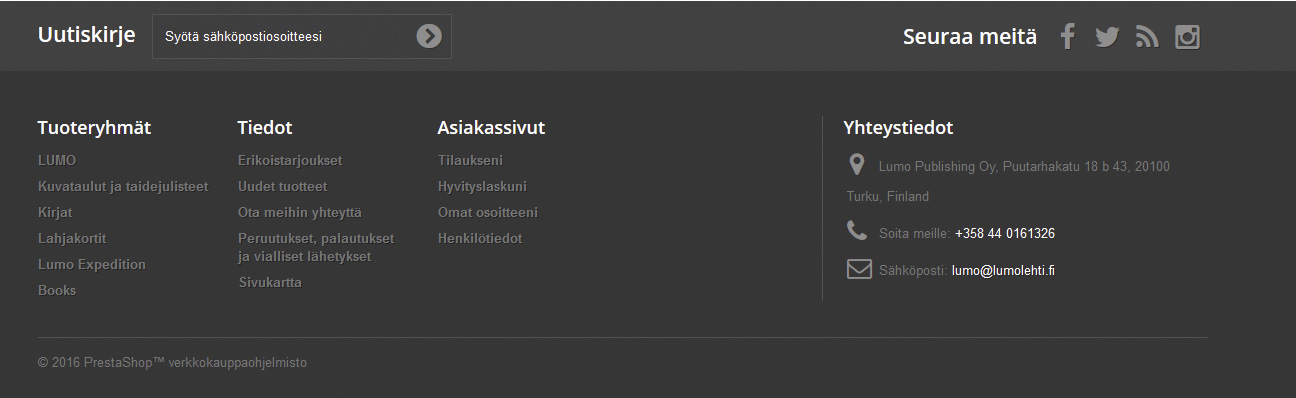
Task: Open the LUMO category link
Action: coord(57,160)
